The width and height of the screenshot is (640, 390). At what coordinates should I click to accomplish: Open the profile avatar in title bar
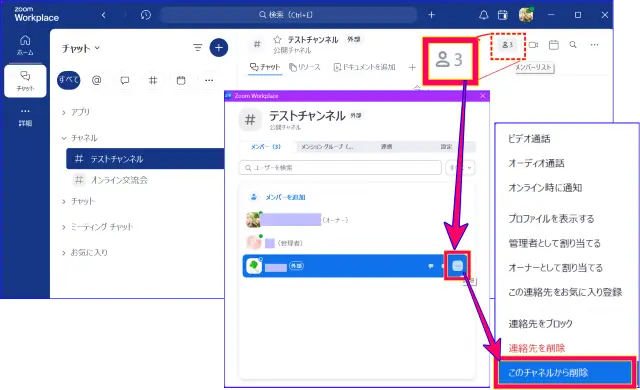526,15
